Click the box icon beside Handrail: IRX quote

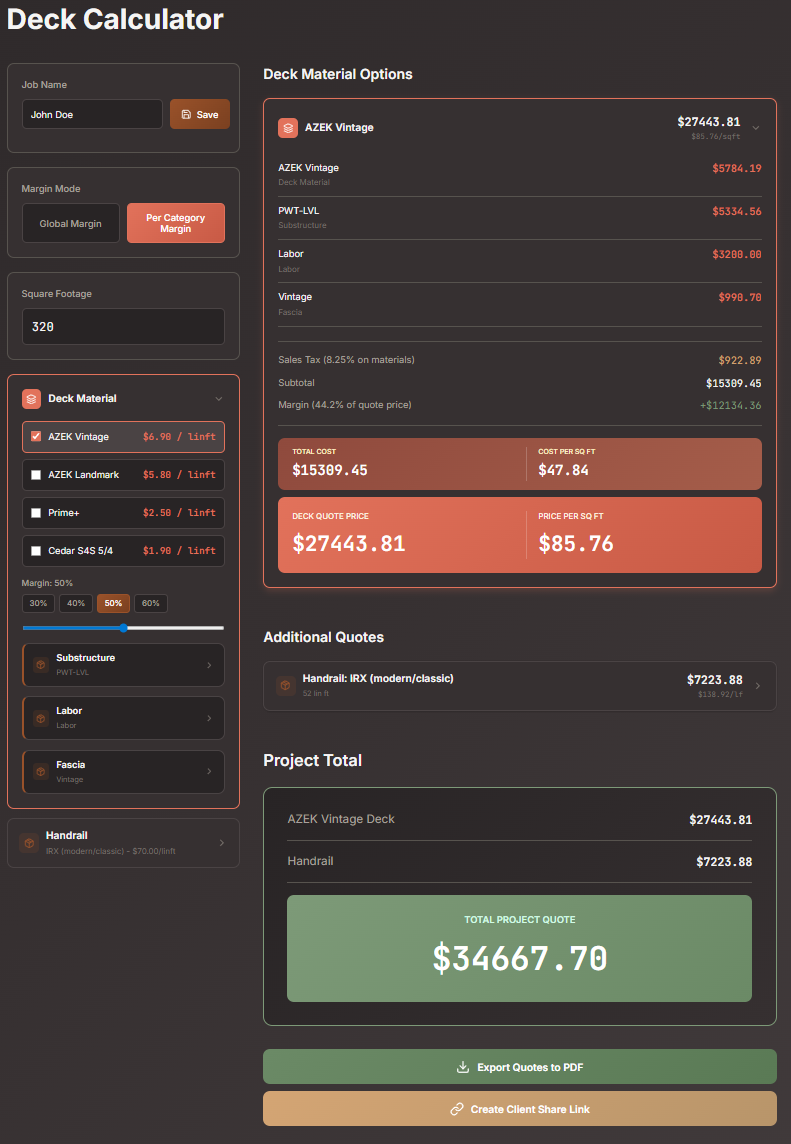tap(286, 686)
